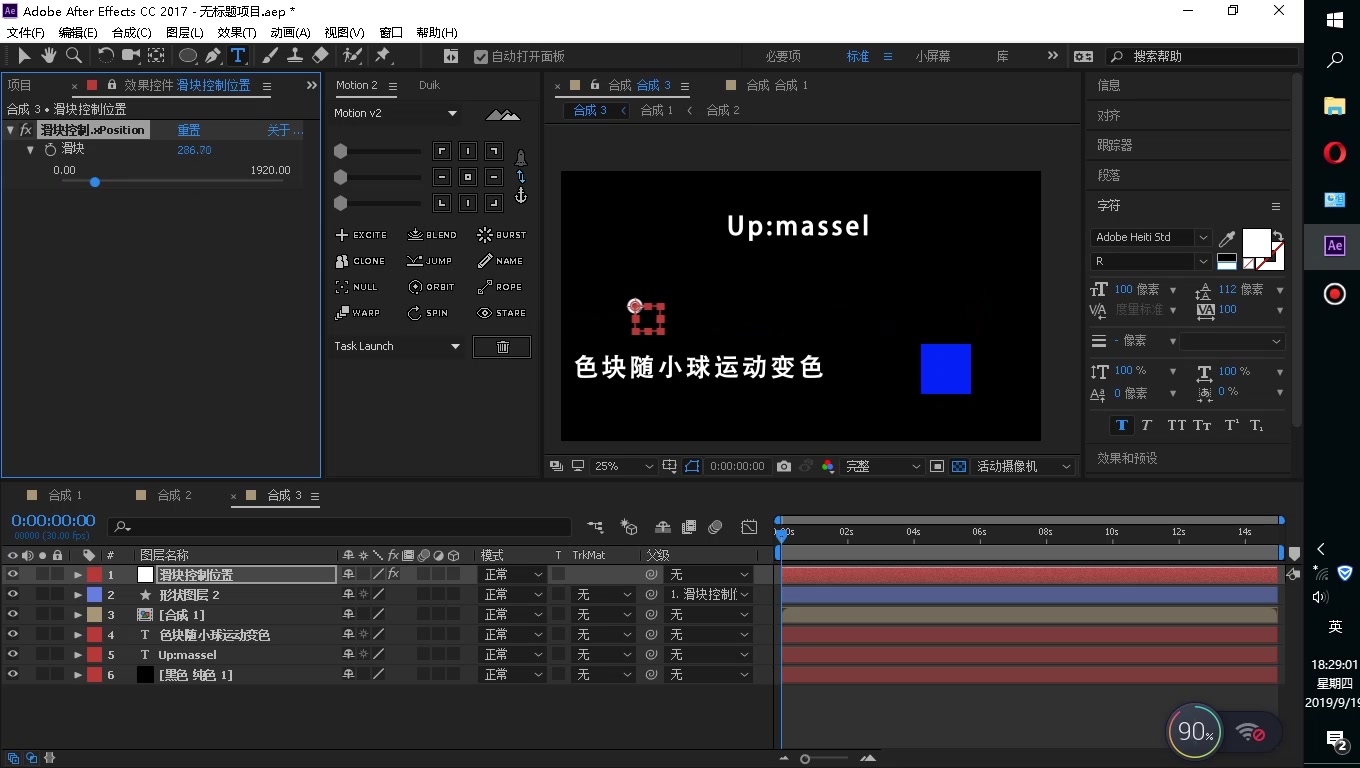Screen dimensions: 1360x768
Task: Switch to the 合成 1 timeline tab
Action: (63, 494)
